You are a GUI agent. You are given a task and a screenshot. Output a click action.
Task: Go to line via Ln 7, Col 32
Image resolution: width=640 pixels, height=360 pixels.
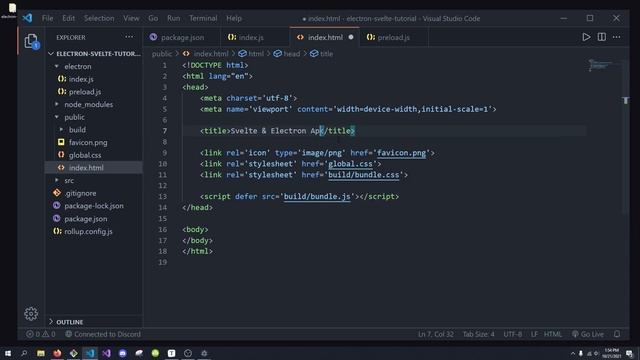436,334
